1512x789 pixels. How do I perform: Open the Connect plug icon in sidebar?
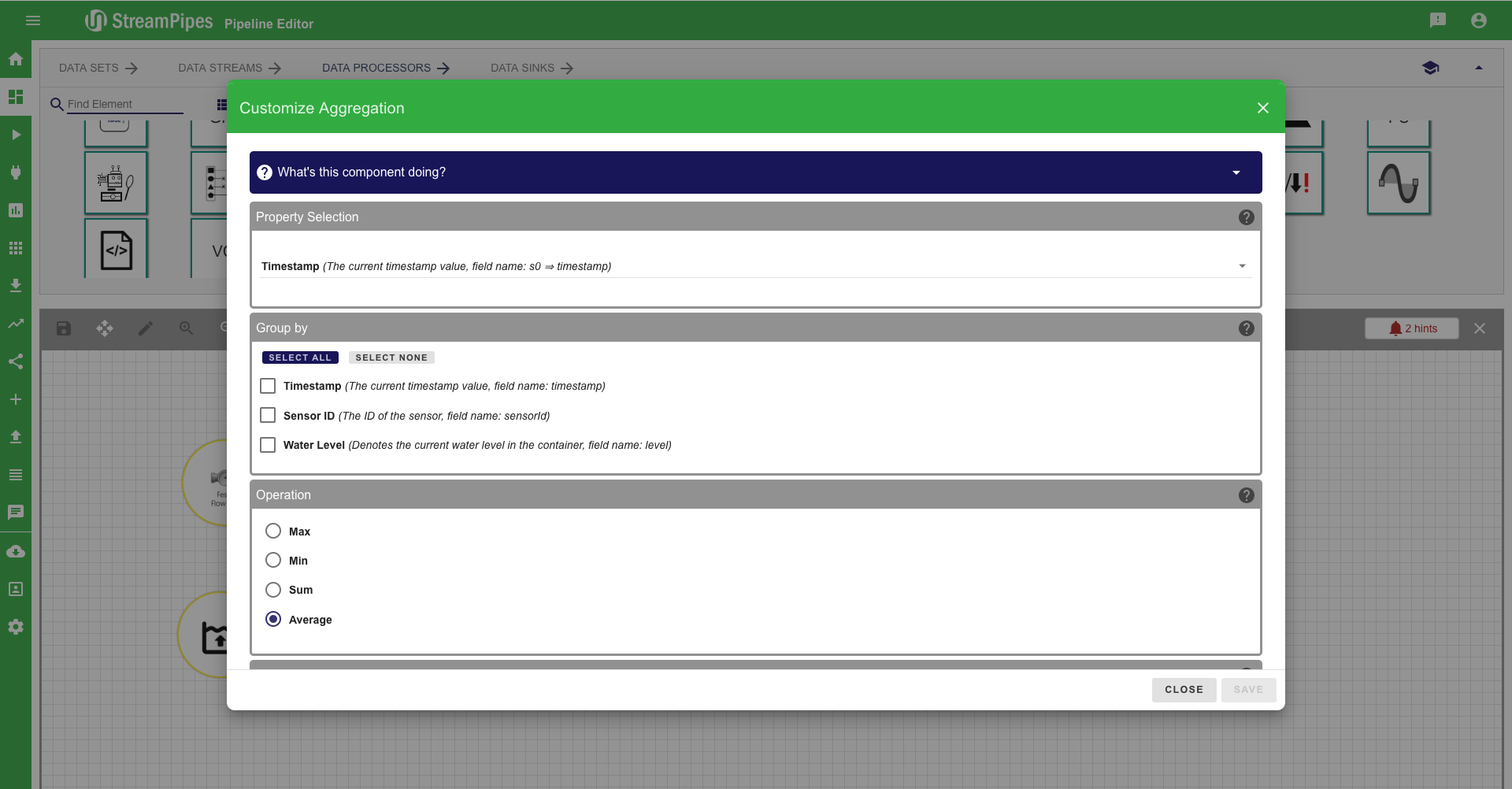16,172
